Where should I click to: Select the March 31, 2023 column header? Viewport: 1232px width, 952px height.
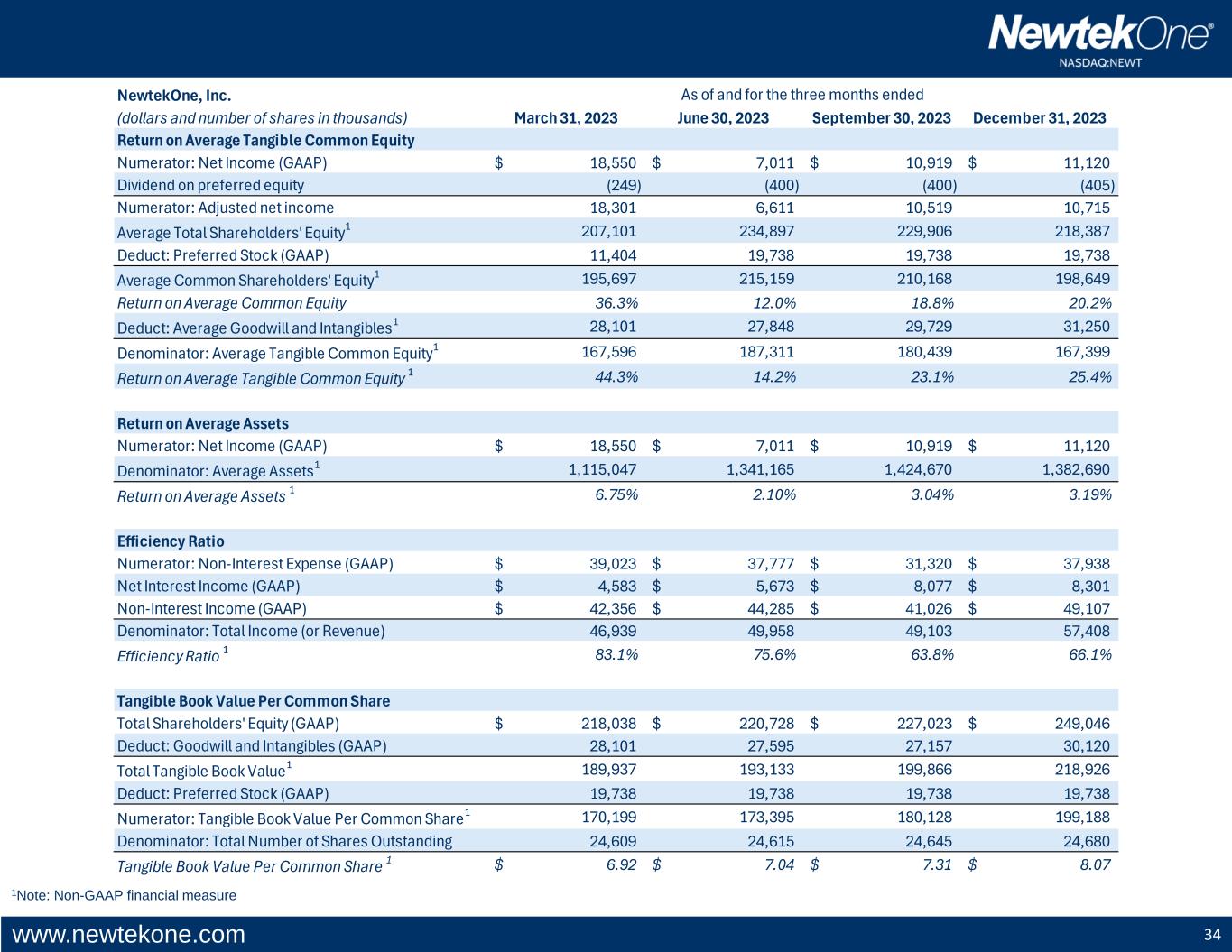pyautogui.click(x=565, y=118)
